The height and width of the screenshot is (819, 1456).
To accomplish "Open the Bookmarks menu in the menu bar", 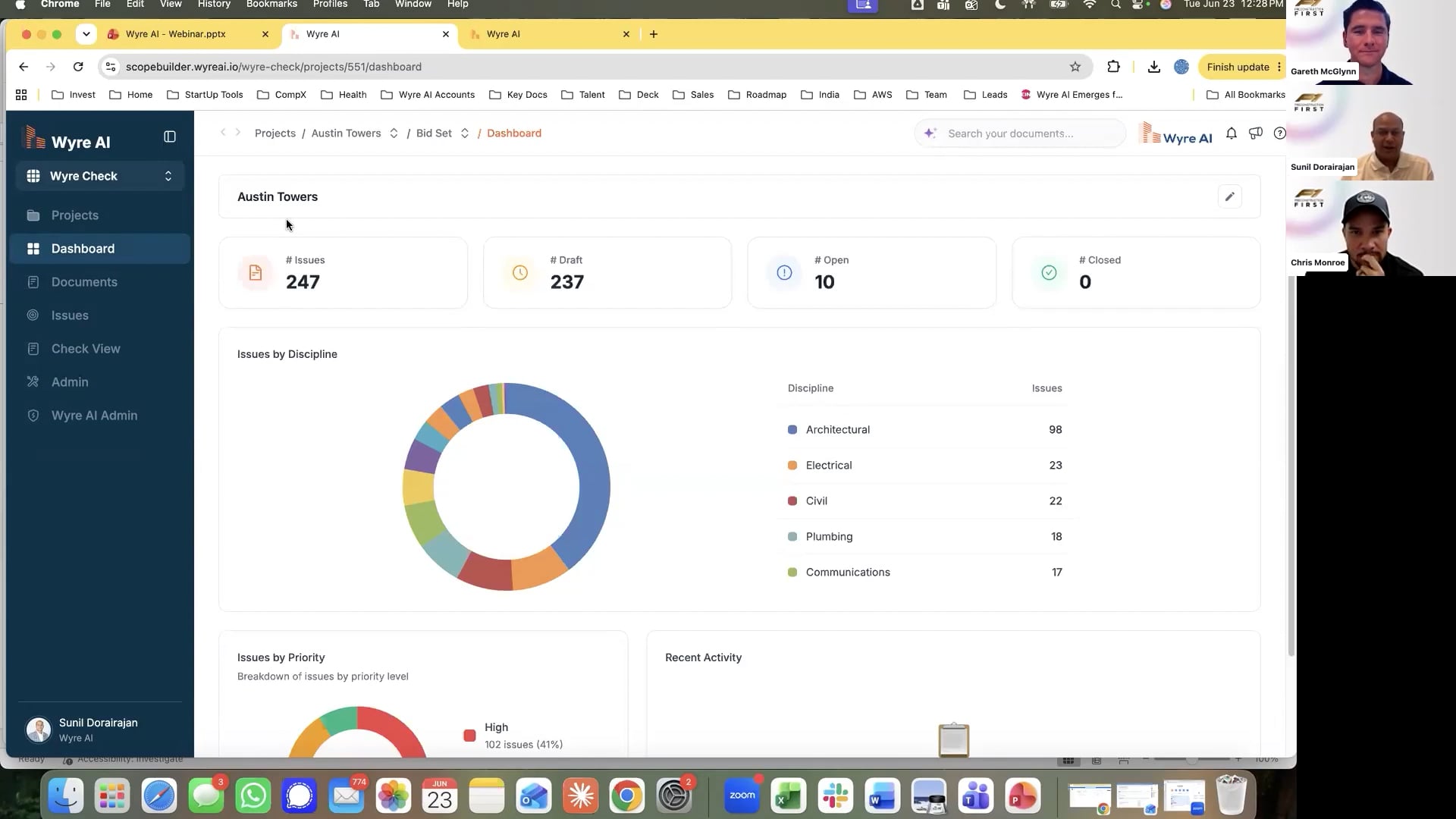I will (271, 5).
